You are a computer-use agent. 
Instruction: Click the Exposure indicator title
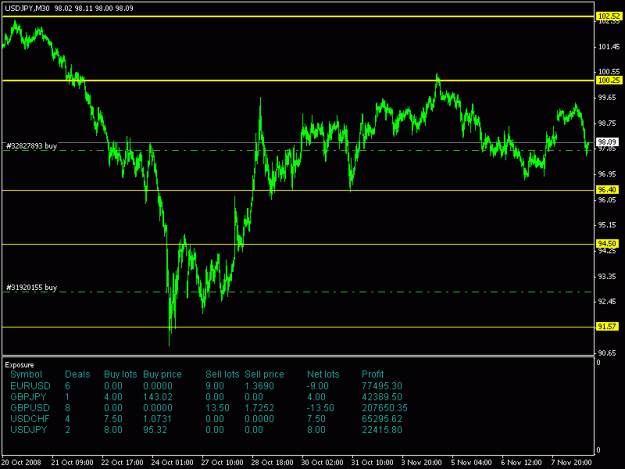tap(20, 365)
